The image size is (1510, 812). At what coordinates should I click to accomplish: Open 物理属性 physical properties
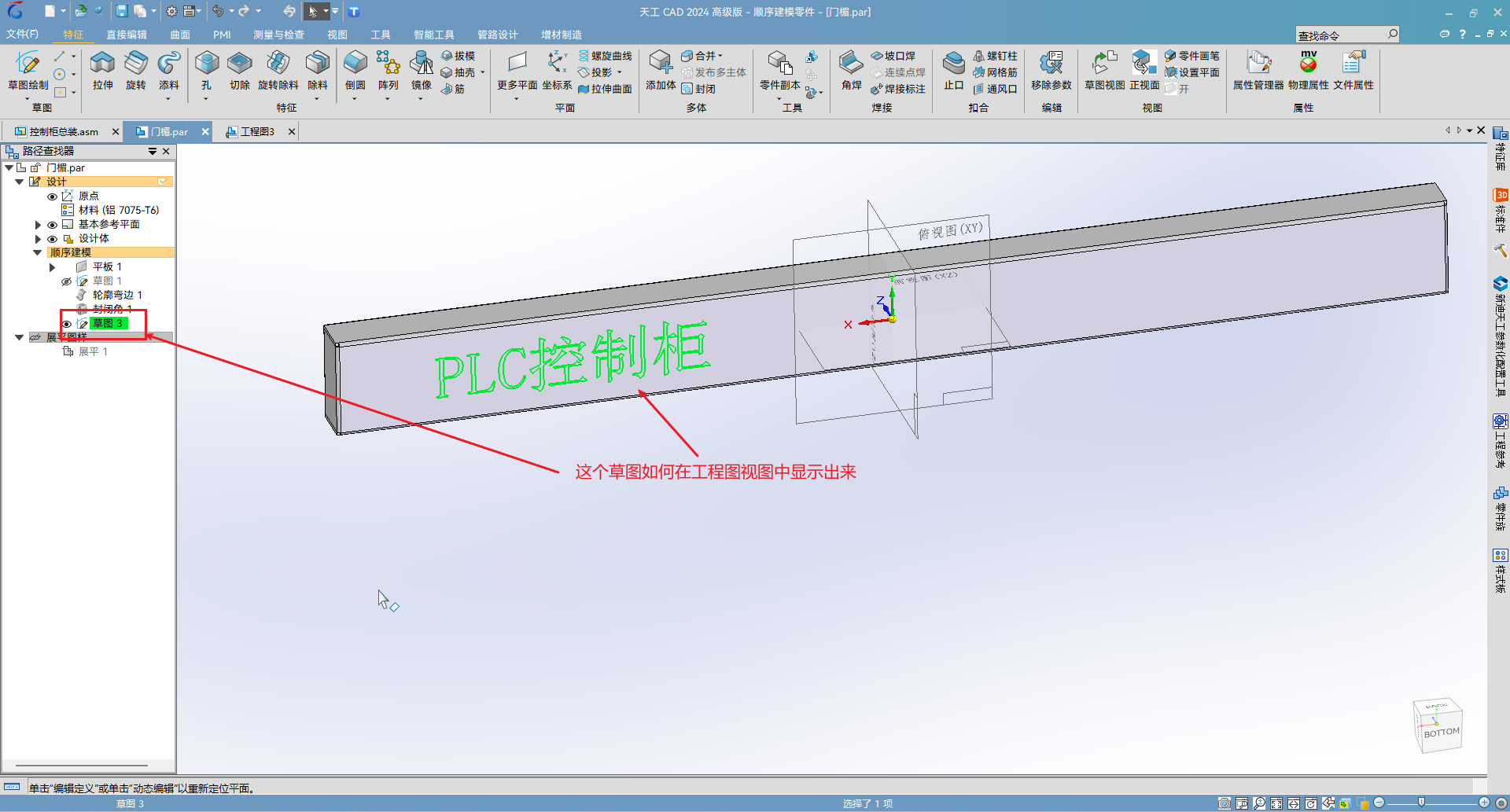pyautogui.click(x=1308, y=70)
